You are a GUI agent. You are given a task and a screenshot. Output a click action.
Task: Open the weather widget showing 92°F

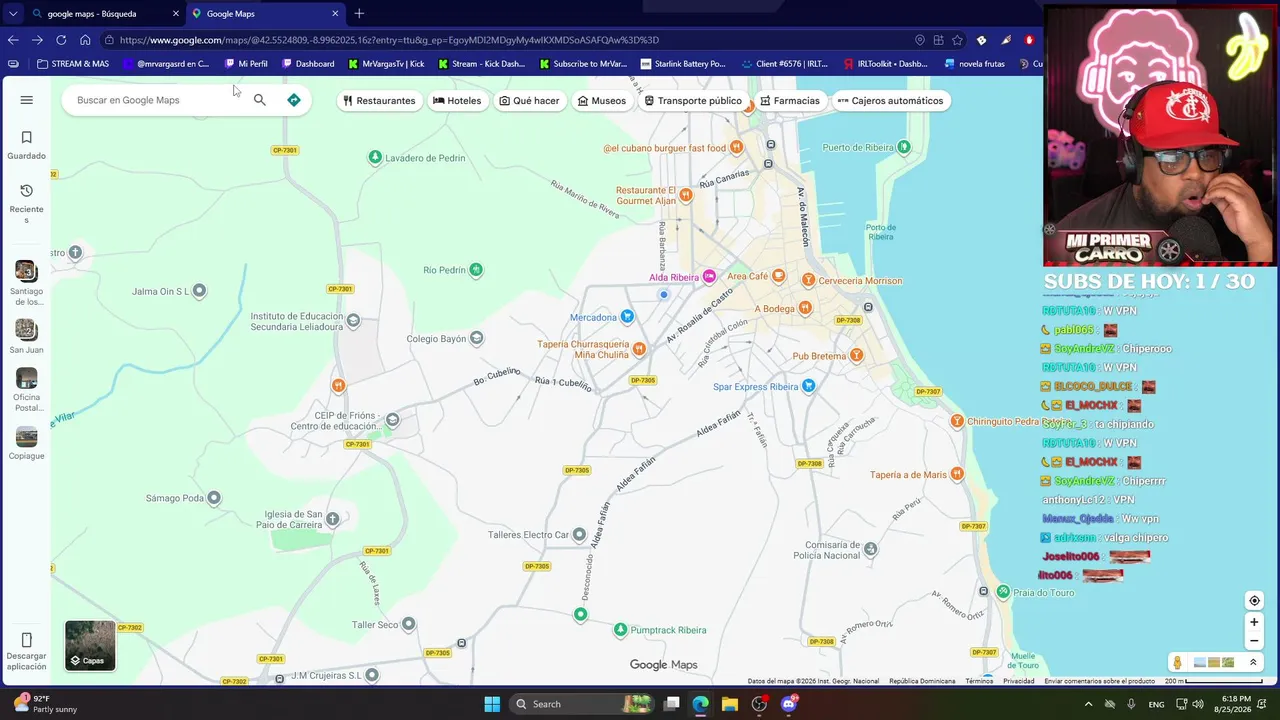(45, 704)
